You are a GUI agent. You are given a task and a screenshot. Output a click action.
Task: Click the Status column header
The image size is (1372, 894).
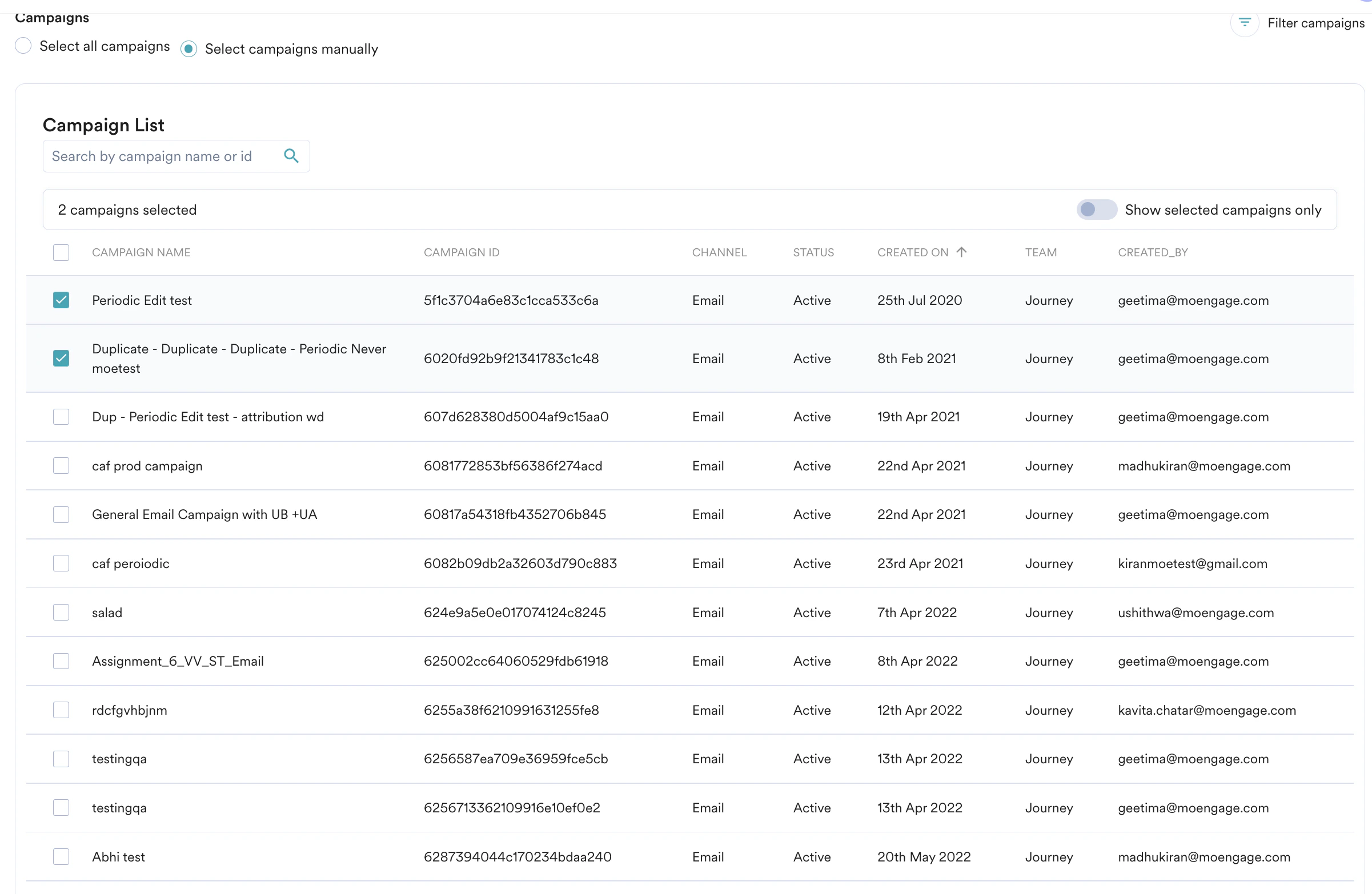(x=813, y=252)
